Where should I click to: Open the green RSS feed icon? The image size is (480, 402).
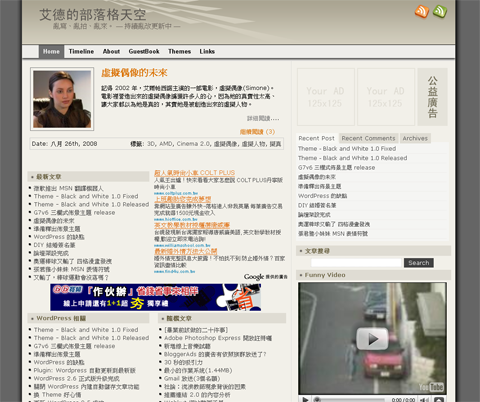(440, 12)
